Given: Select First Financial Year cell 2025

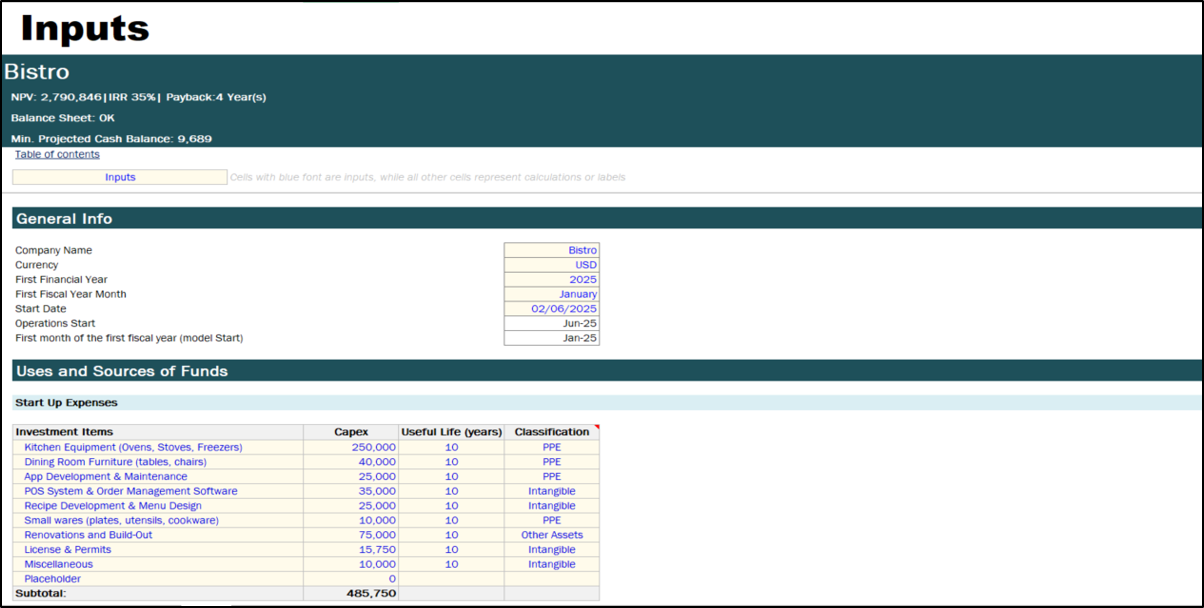Looking at the screenshot, I should coord(552,280).
